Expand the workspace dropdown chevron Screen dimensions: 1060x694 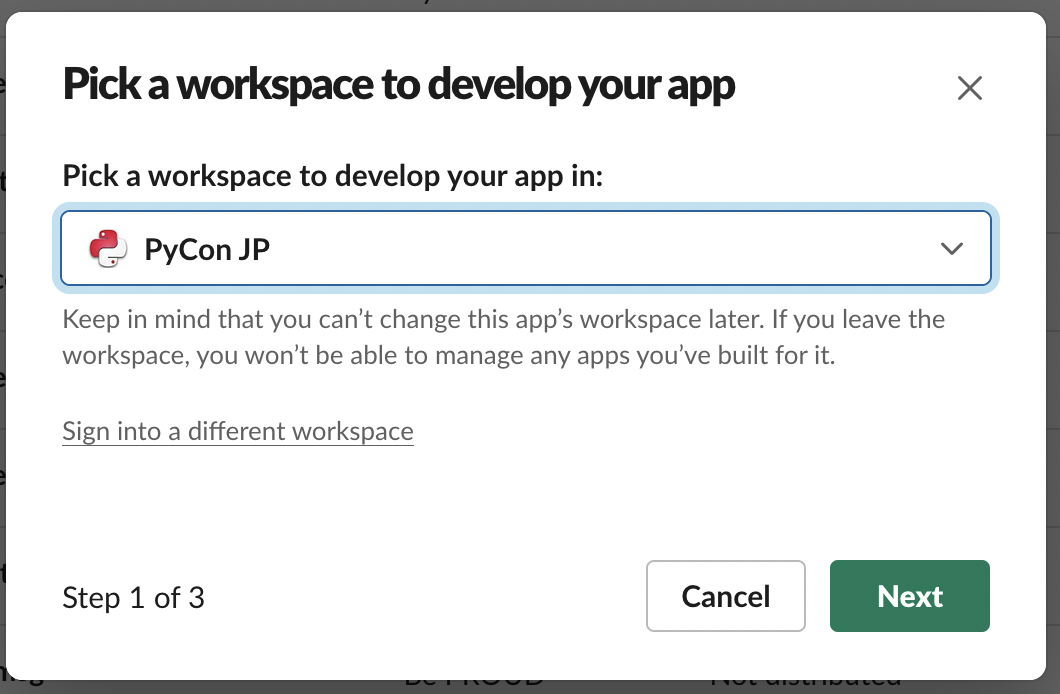pyautogui.click(x=951, y=248)
